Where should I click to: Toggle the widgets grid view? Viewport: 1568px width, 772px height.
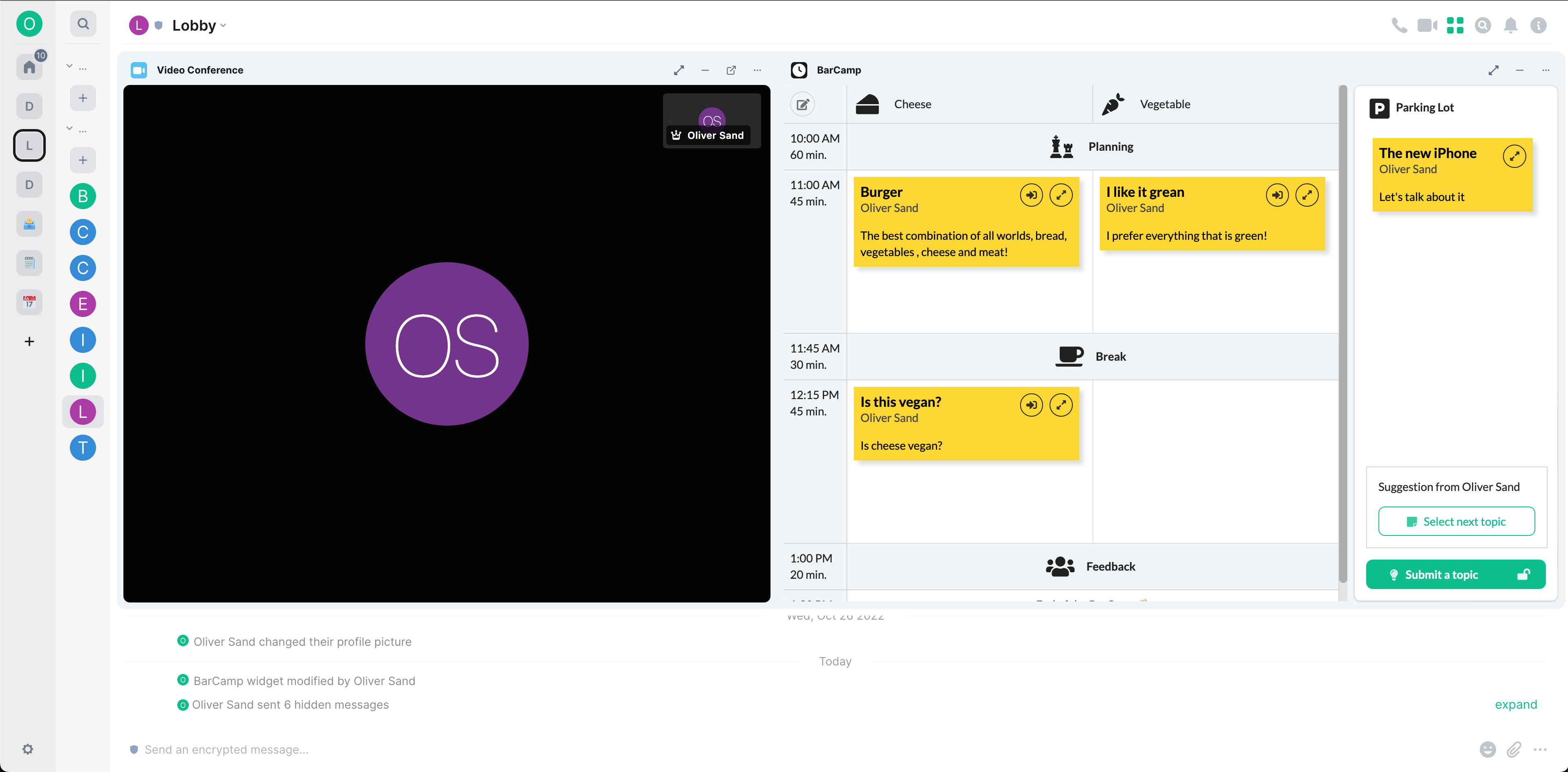[x=1455, y=25]
